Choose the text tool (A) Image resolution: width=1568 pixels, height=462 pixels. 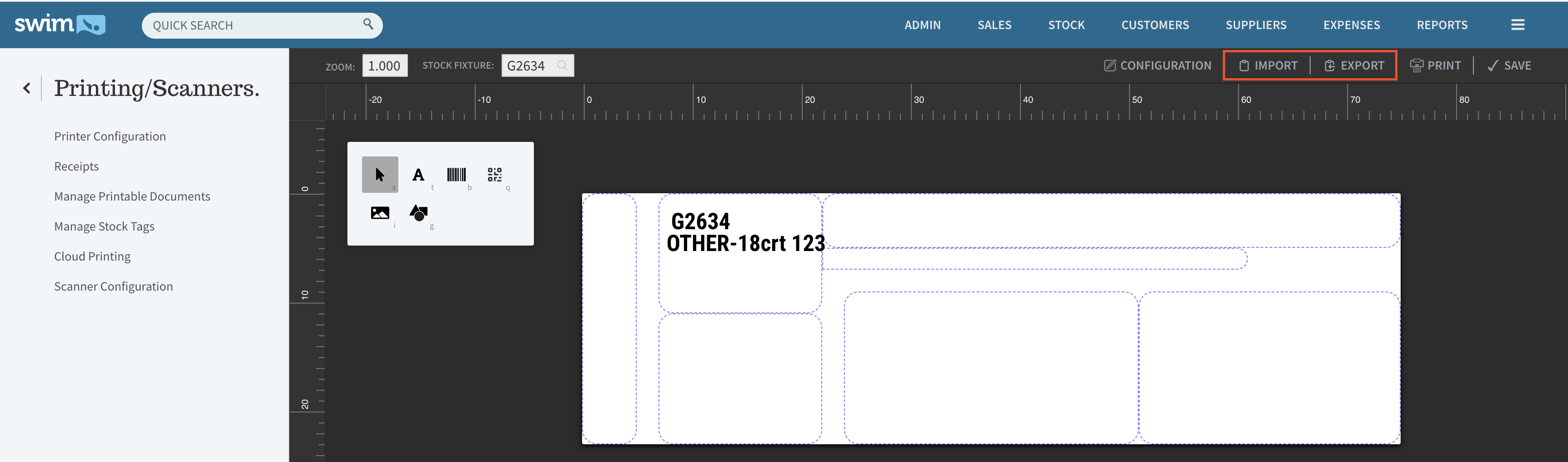click(x=418, y=175)
